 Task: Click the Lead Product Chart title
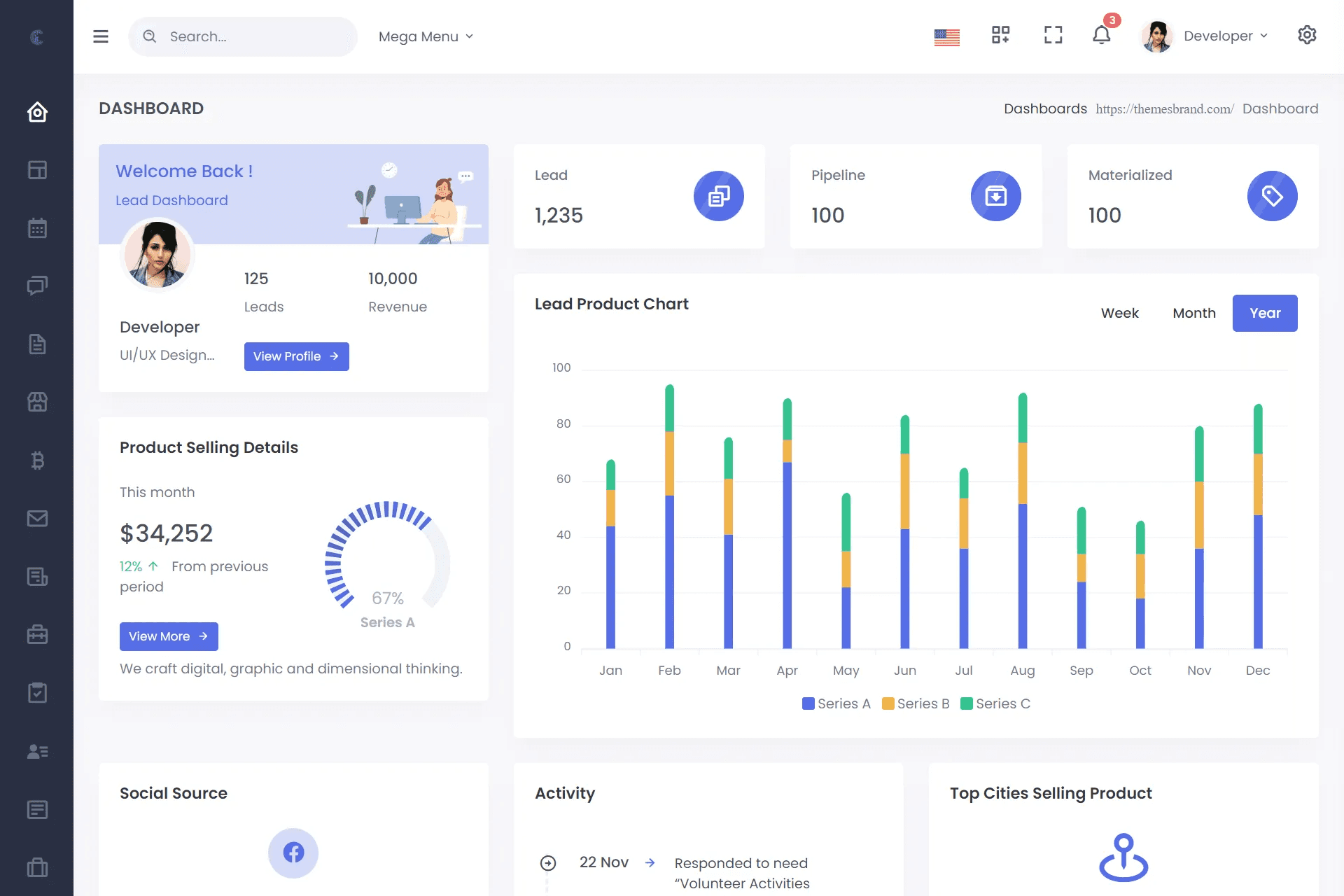tap(611, 304)
